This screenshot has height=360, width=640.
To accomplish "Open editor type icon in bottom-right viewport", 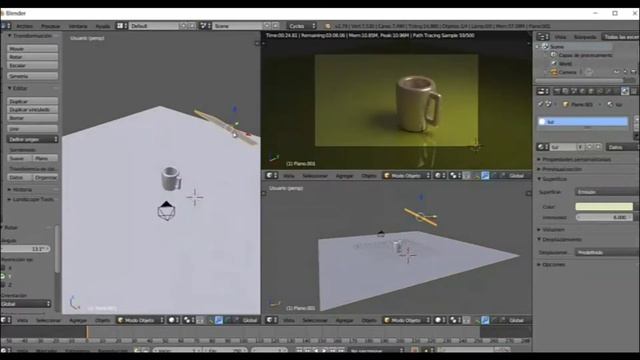I will pyautogui.click(x=271, y=320).
